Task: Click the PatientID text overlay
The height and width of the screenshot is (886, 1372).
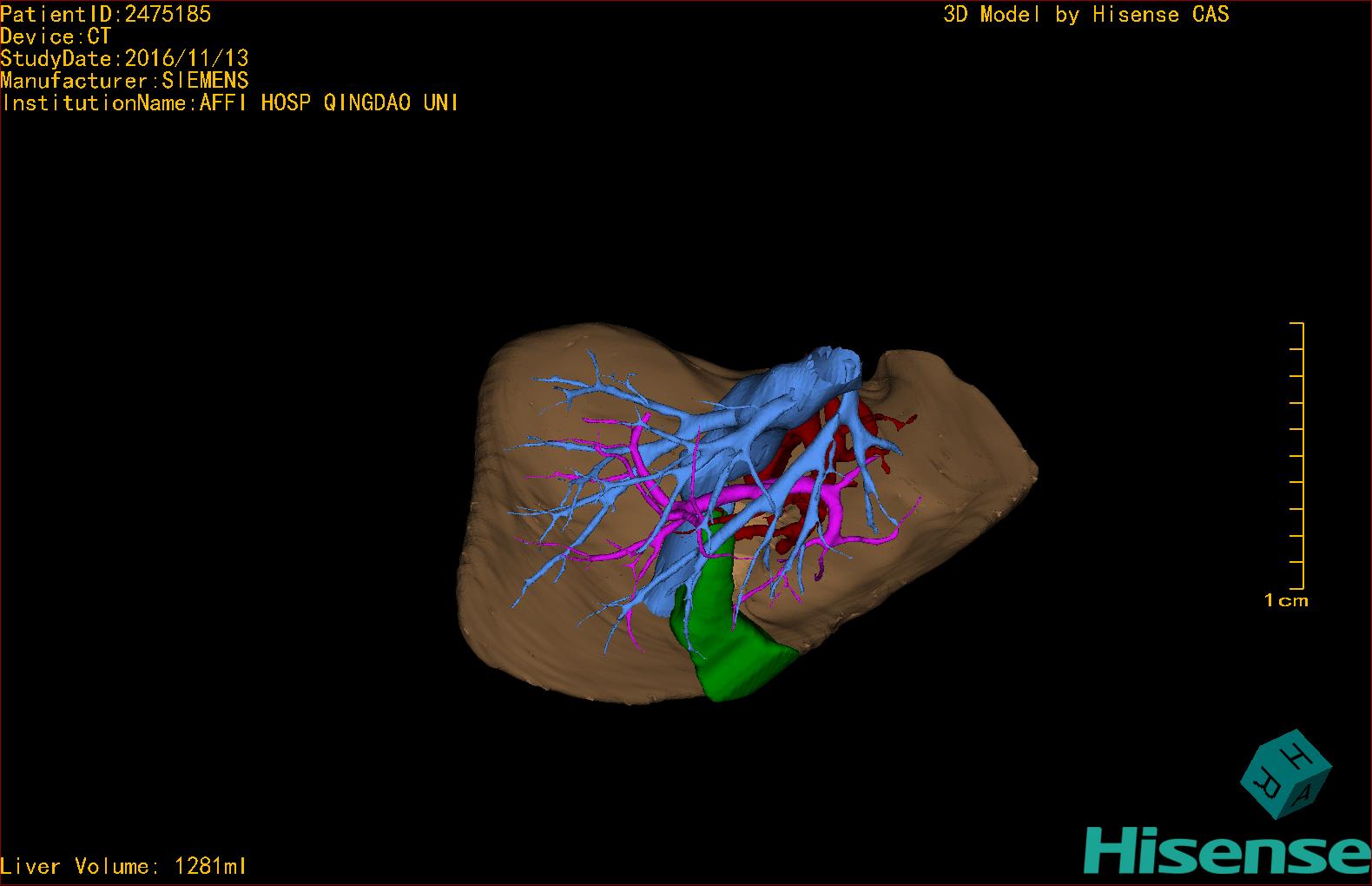Action: pyautogui.click(x=106, y=14)
